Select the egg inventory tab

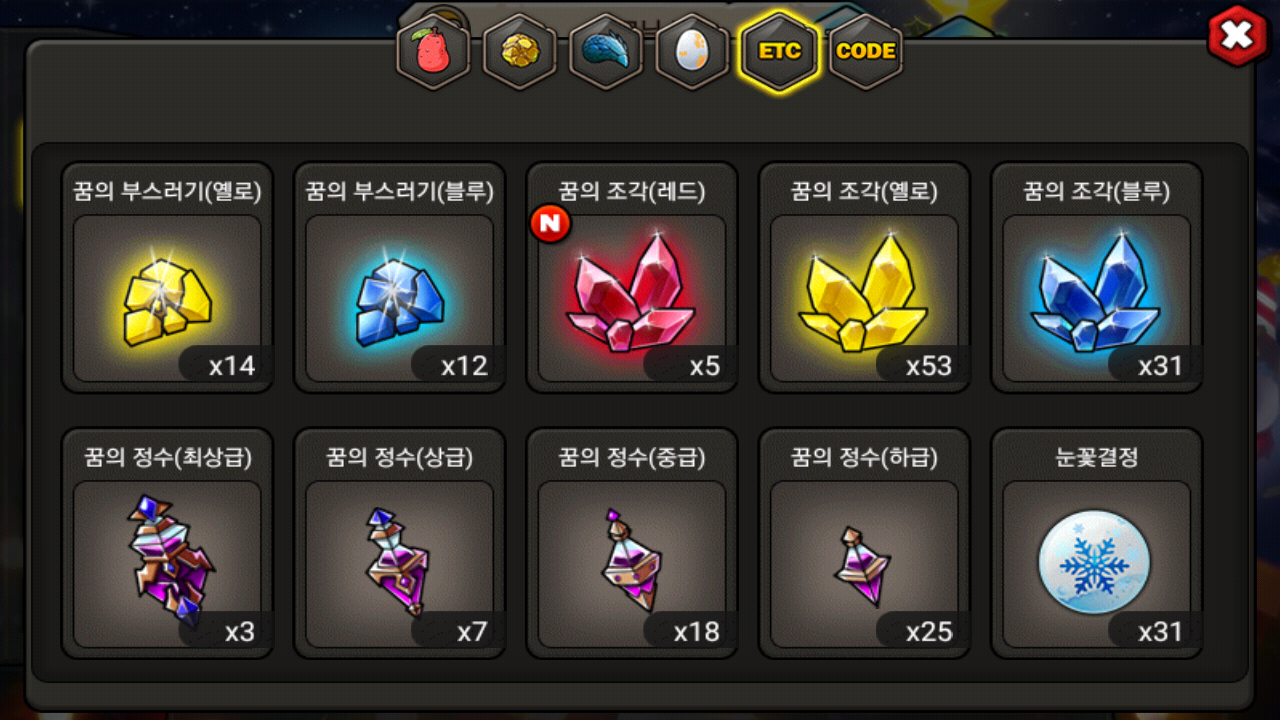692,52
